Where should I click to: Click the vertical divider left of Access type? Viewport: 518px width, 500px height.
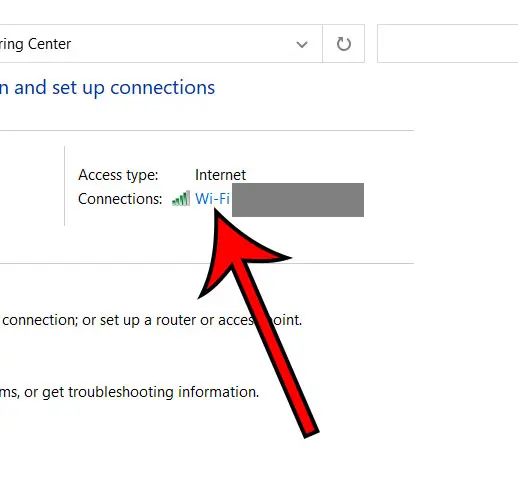pyautogui.click(x=64, y=186)
